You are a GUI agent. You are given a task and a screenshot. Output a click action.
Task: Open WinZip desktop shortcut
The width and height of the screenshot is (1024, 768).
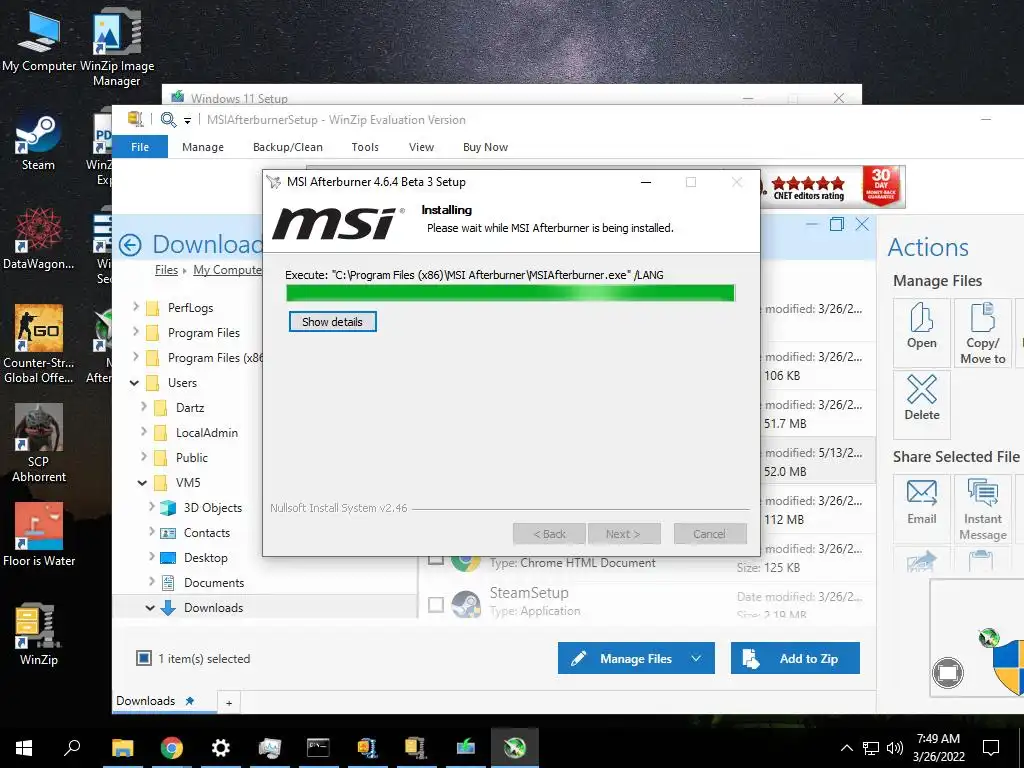click(x=39, y=633)
